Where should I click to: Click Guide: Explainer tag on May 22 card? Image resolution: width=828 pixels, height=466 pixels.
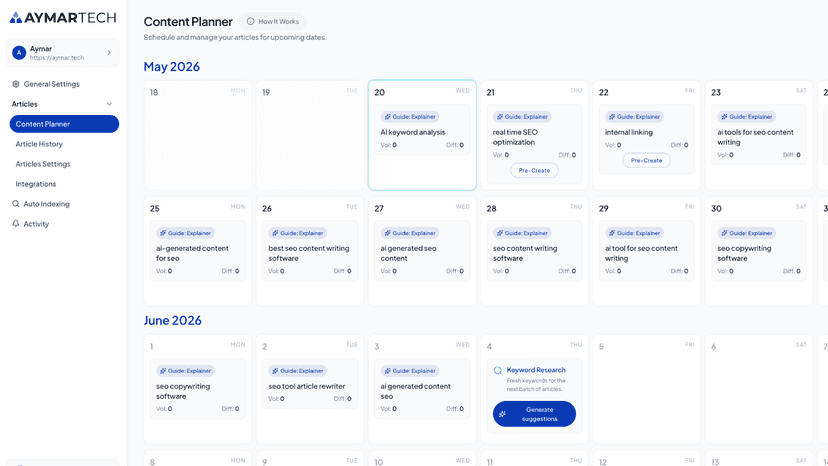coord(635,117)
